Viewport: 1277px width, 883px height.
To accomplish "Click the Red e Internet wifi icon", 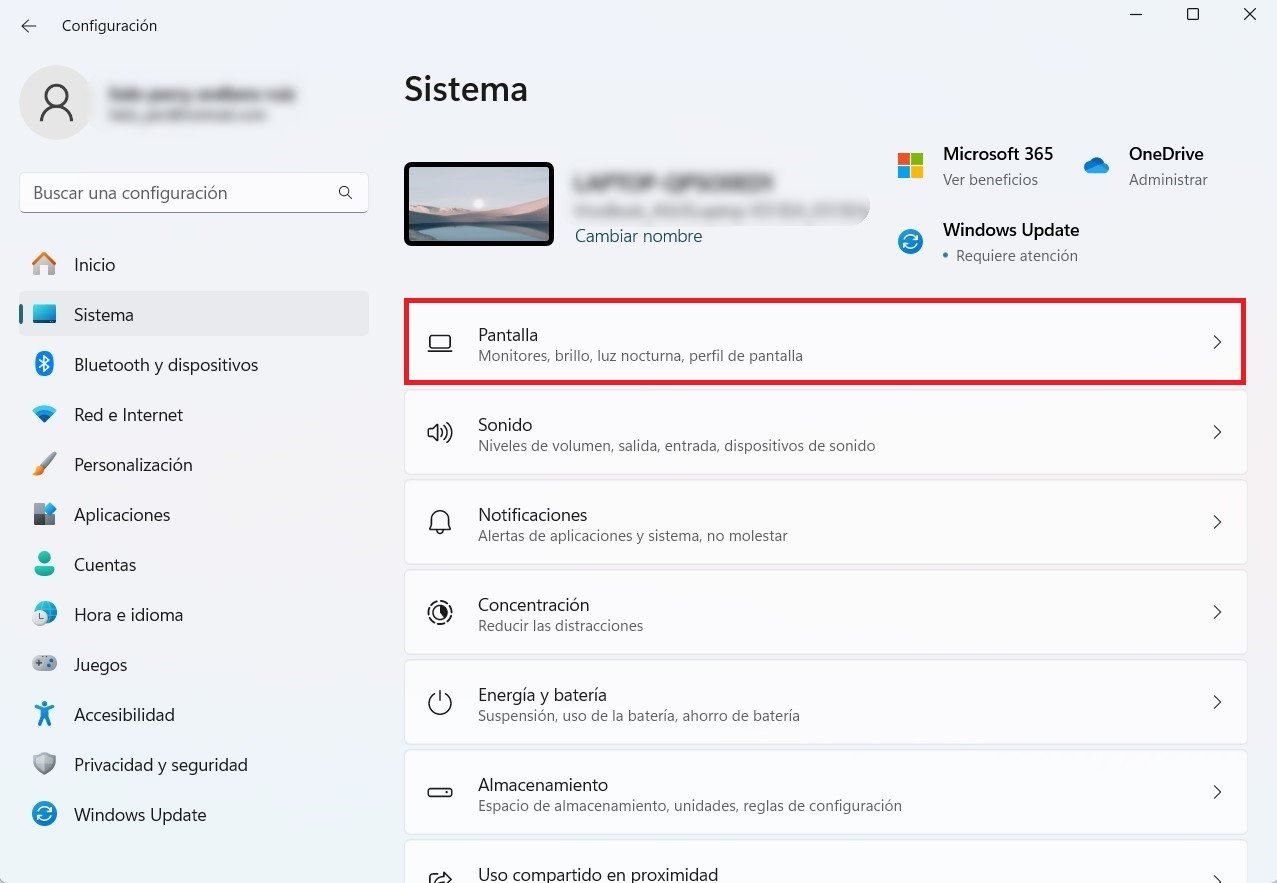I will [44, 415].
